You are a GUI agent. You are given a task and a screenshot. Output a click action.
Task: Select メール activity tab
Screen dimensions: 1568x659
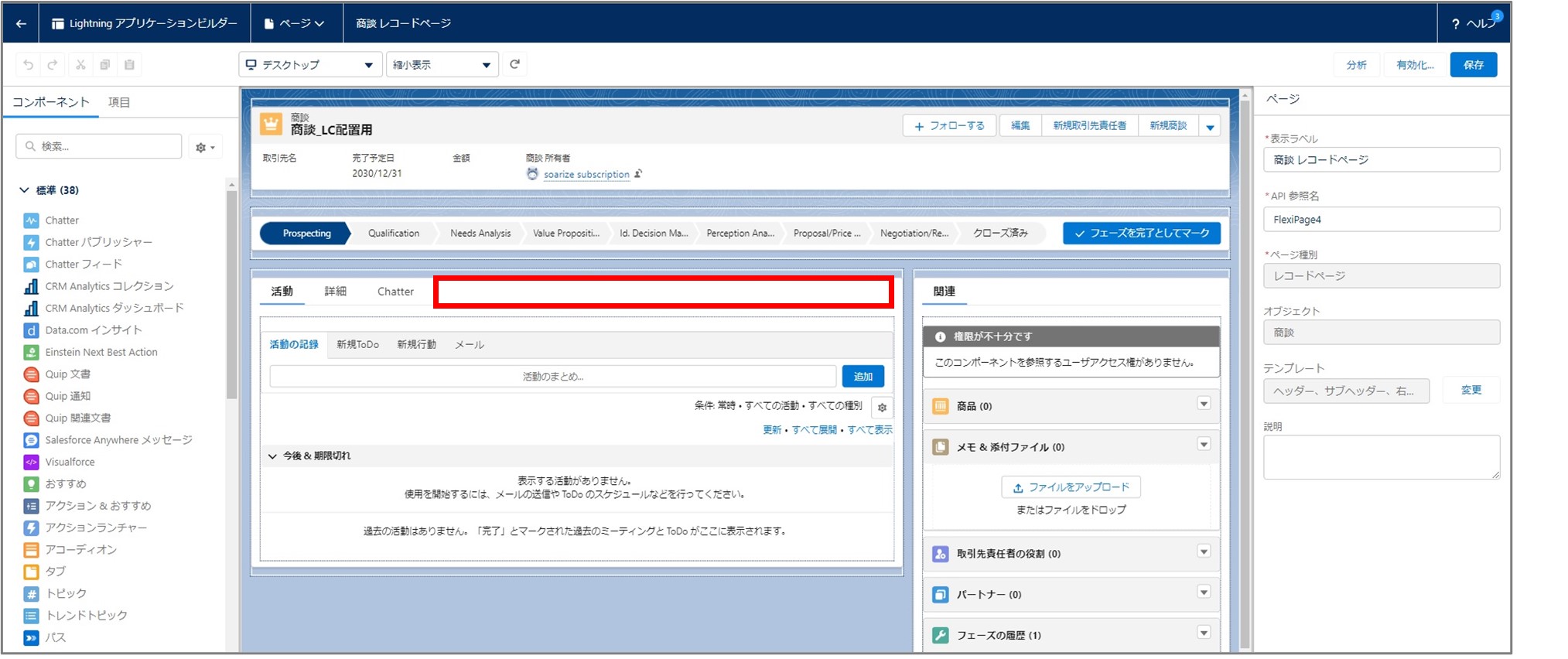coord(470,345)
